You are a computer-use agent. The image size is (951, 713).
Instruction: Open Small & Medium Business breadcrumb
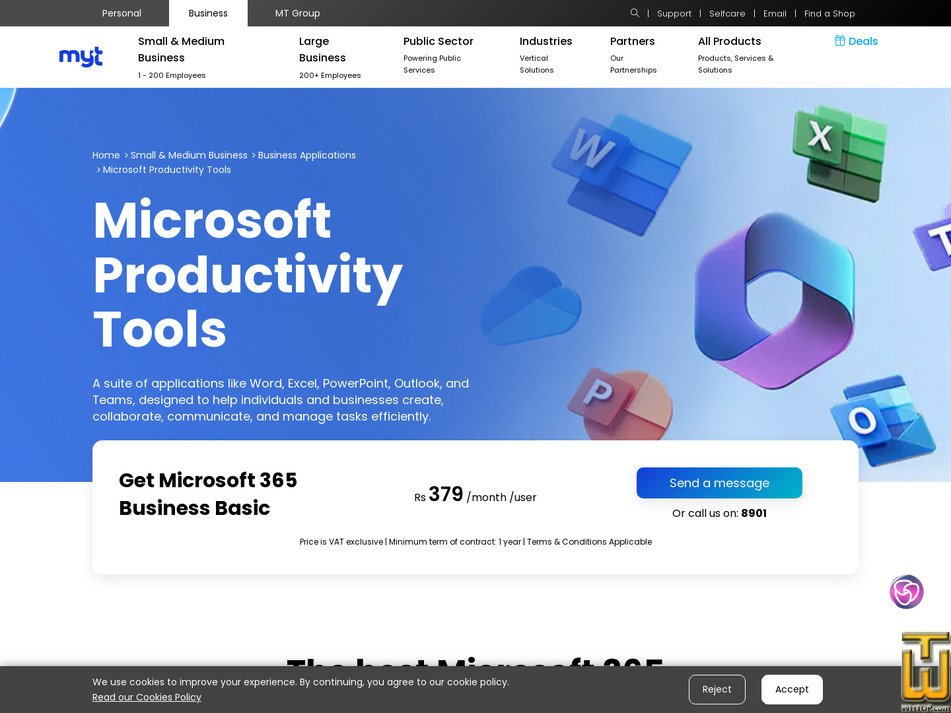click(189, 155)
